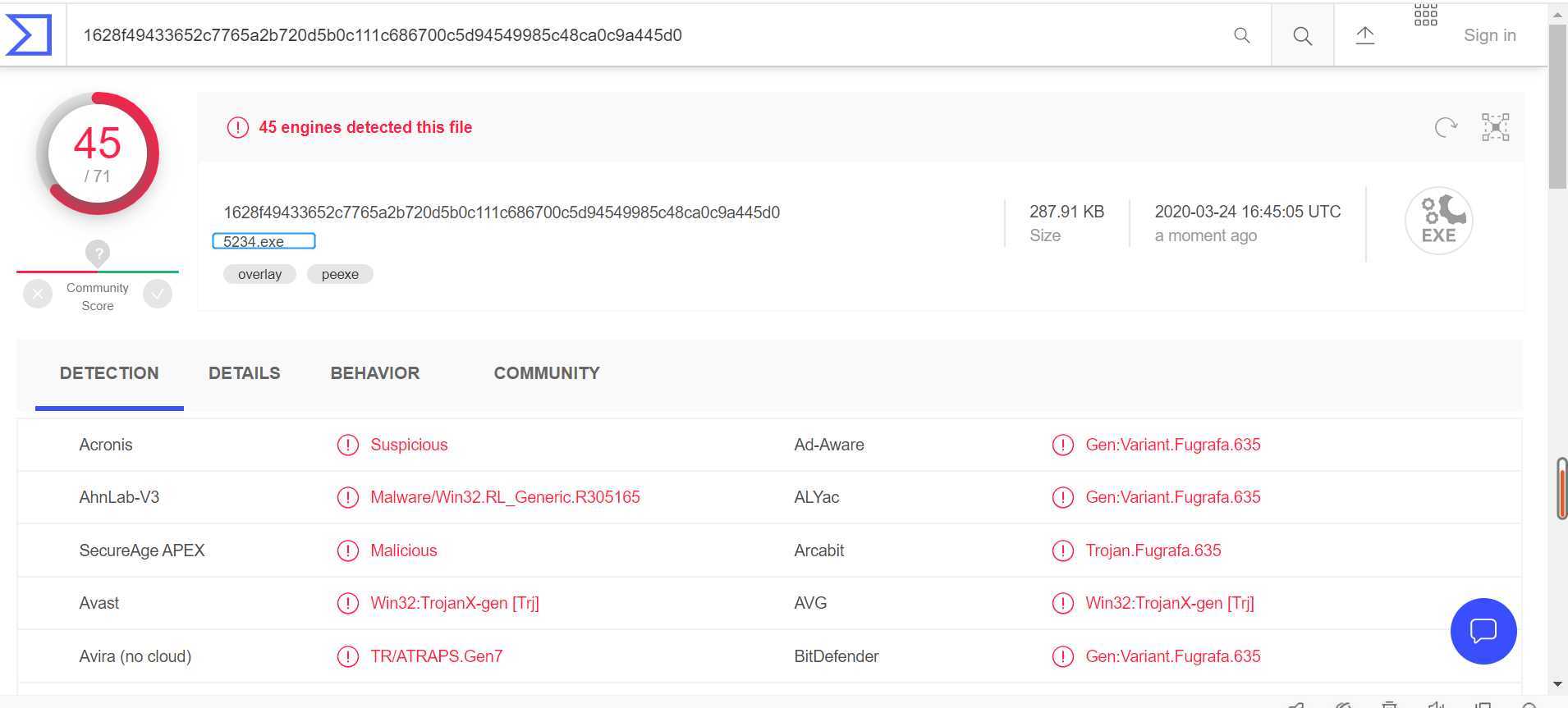Select the full SHA-256 hash below the banner
The image size is (1568, 708).
pyautogui.click(x=502, y=212)
